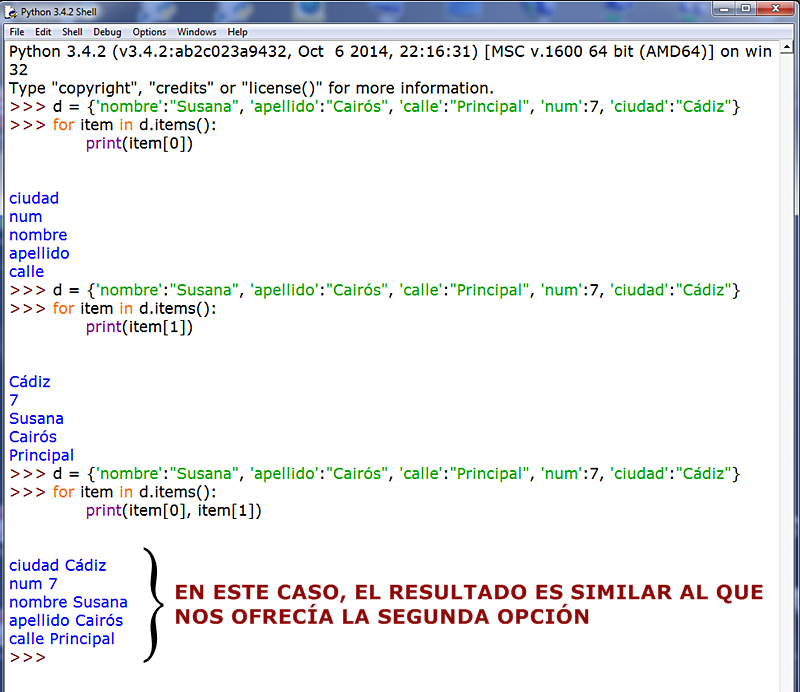Viewport: 800px width, 692px height.
Task: Click the Python logo icon in the title bar
Action: pyautogui.click(x=10, y=12)
